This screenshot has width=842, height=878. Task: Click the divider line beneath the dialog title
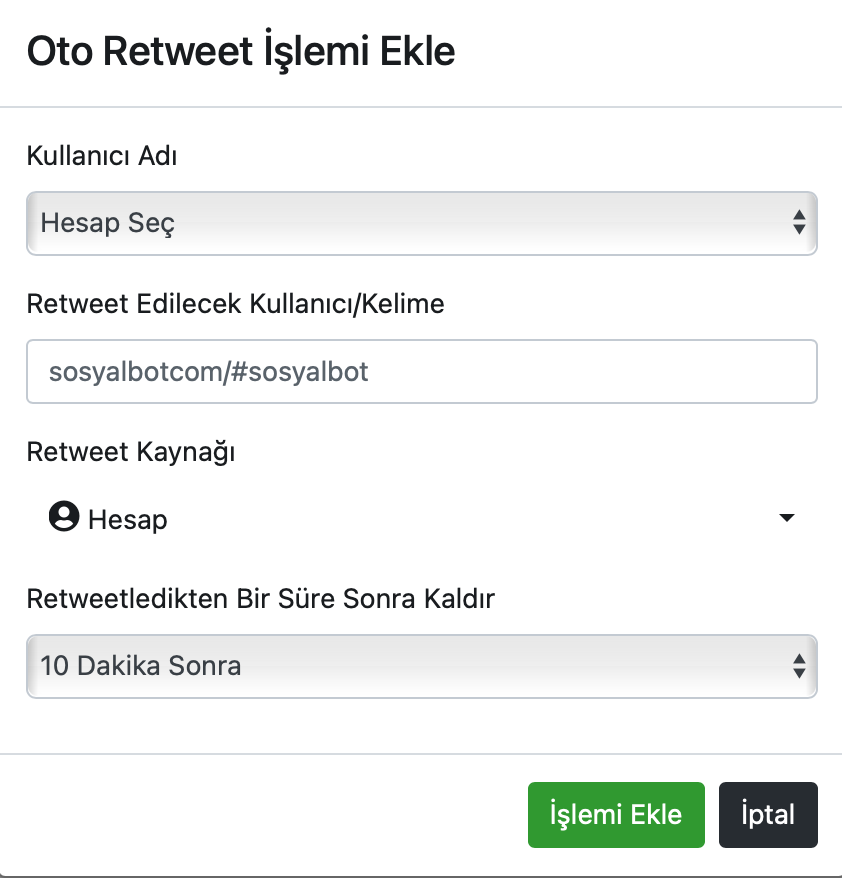click(x=421, y=106)
